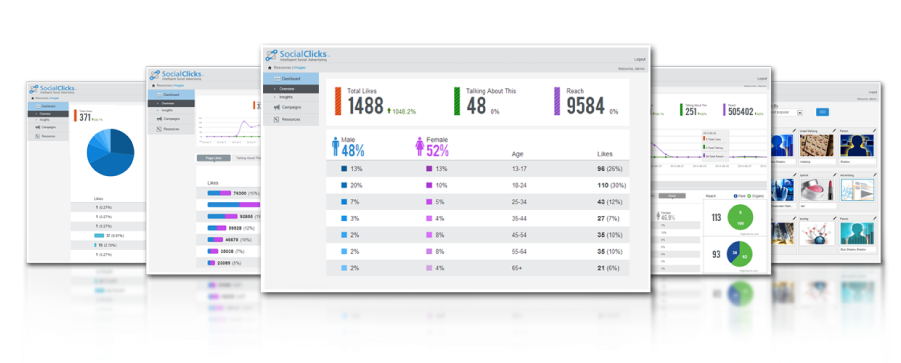Expand Insights in far-left window sidebar
The height and width of the screenshot is (363, 901).
pos(48,119)
